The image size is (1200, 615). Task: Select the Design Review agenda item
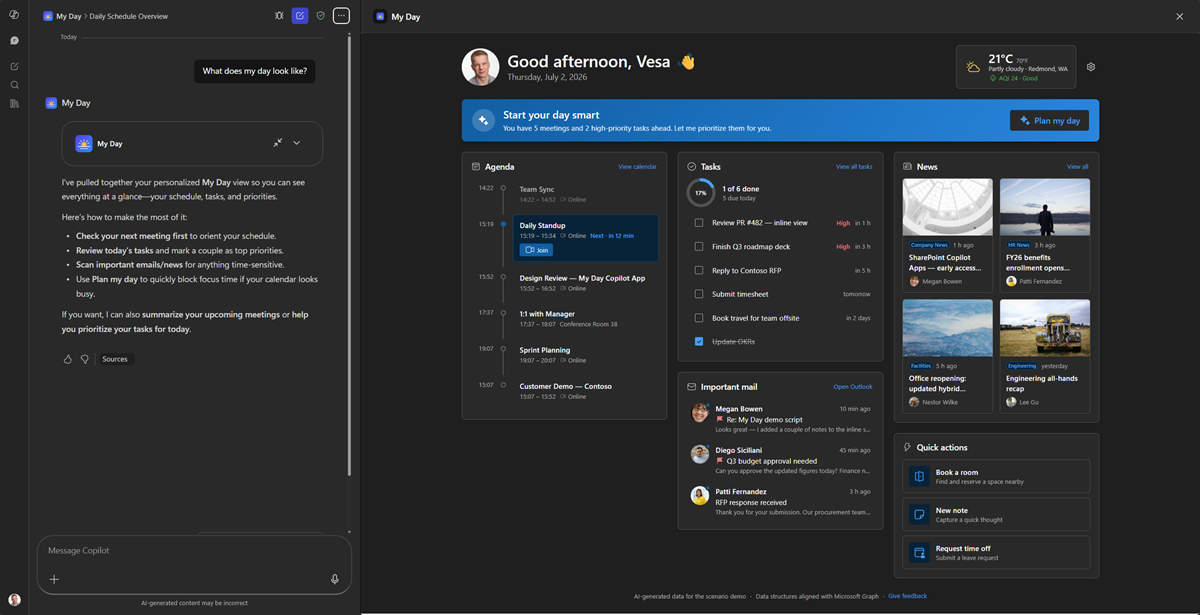(586, 283)
